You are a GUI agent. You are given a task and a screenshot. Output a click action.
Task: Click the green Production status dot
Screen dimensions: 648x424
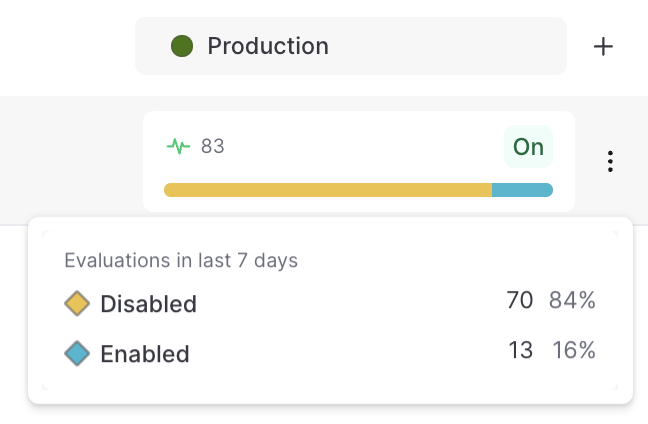[181, 46]
